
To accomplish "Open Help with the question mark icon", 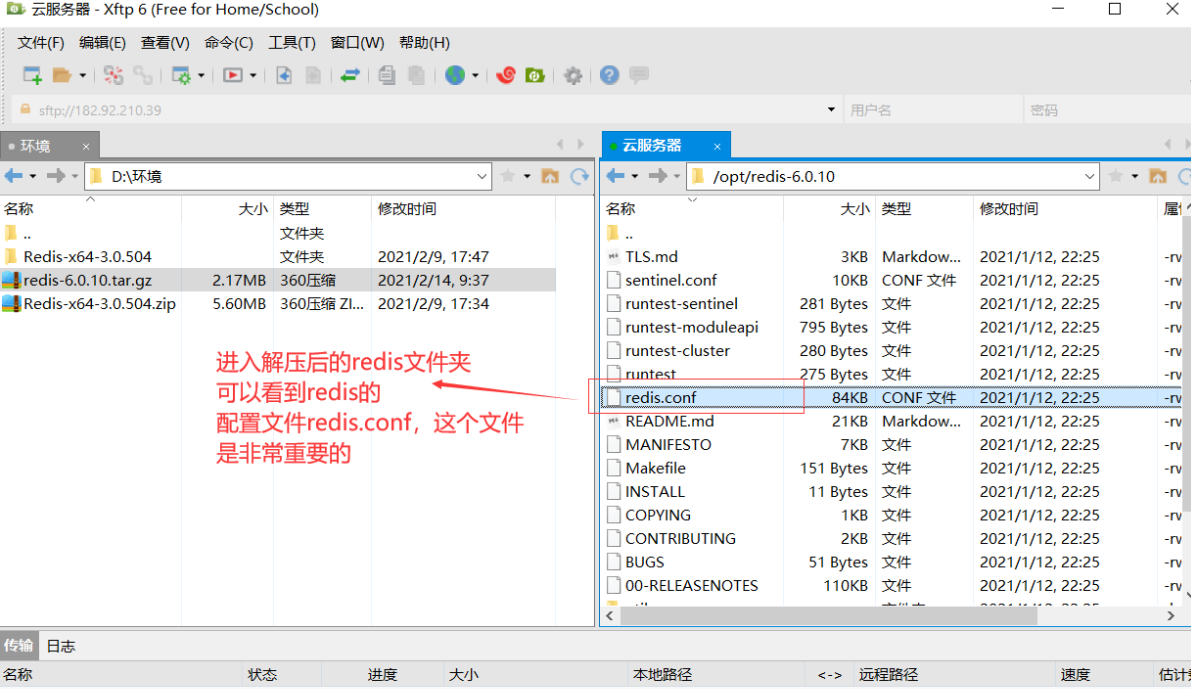I will tap(609, 75).
